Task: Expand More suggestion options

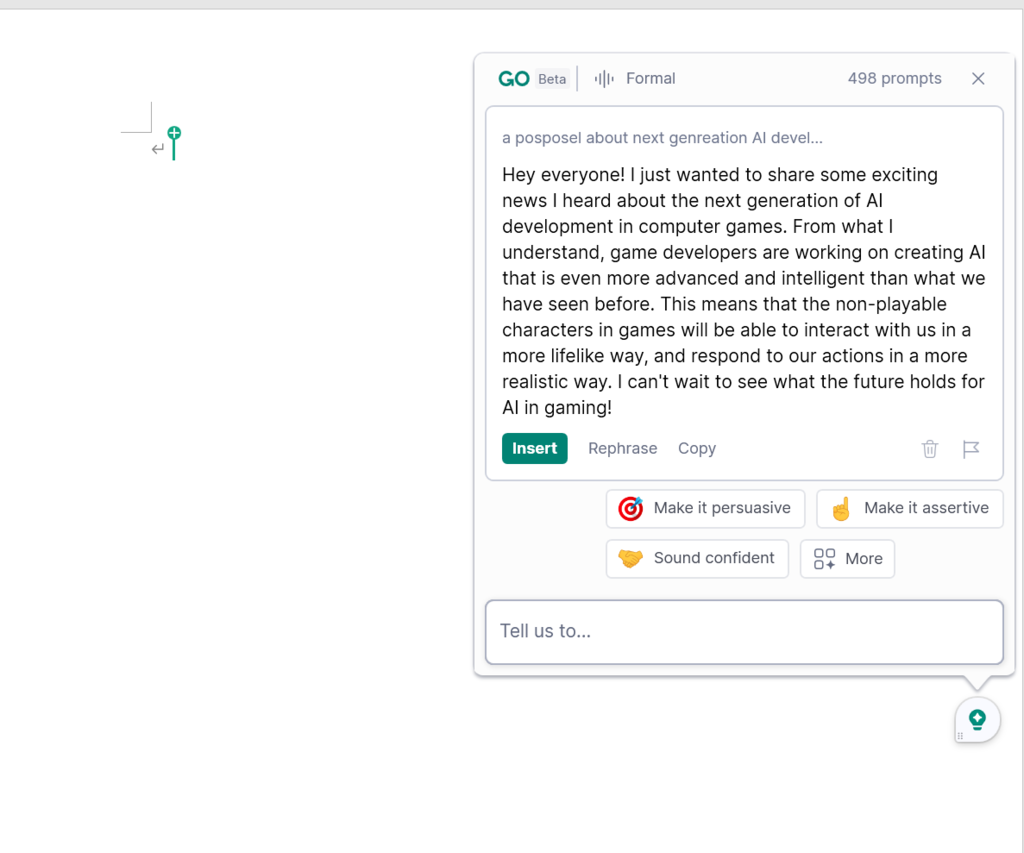Action: 847,558
